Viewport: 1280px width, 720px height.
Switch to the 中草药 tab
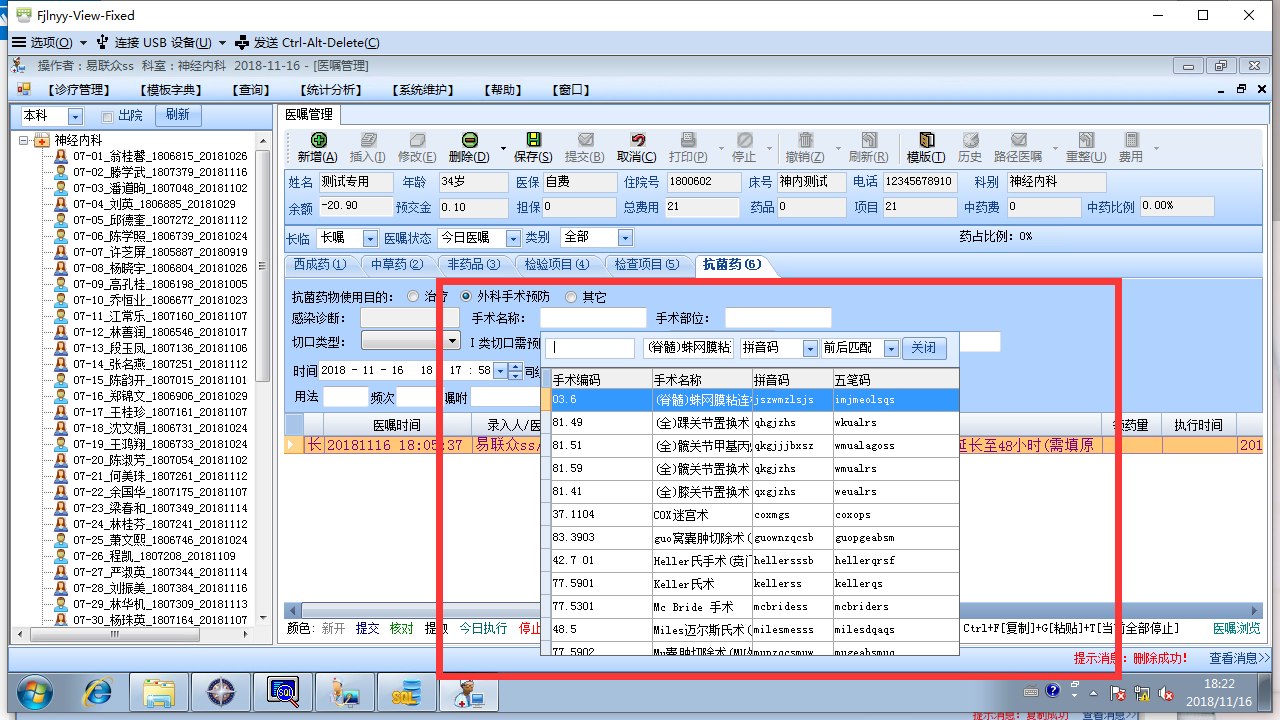coord(397,264)
